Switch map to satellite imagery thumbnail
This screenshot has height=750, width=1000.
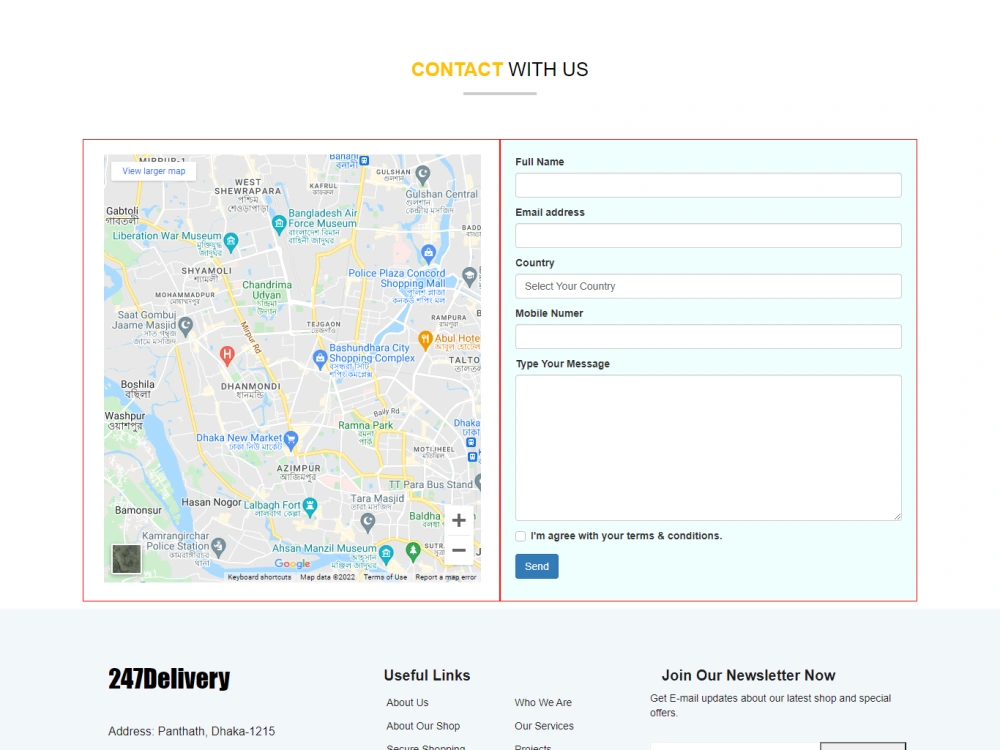tap(127, 559)
